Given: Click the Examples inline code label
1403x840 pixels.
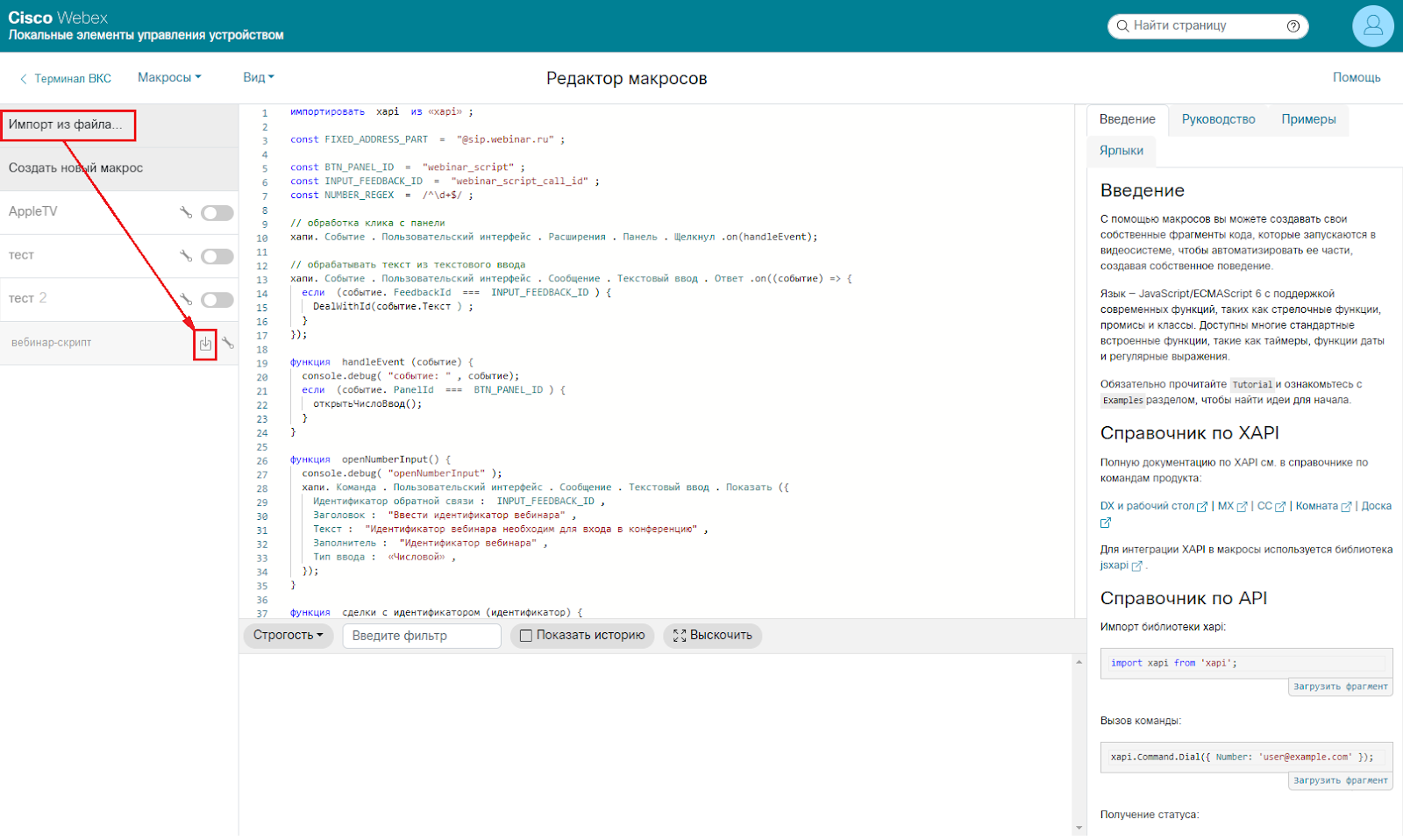Looking at the screenshot, I should click(1122, 400).
